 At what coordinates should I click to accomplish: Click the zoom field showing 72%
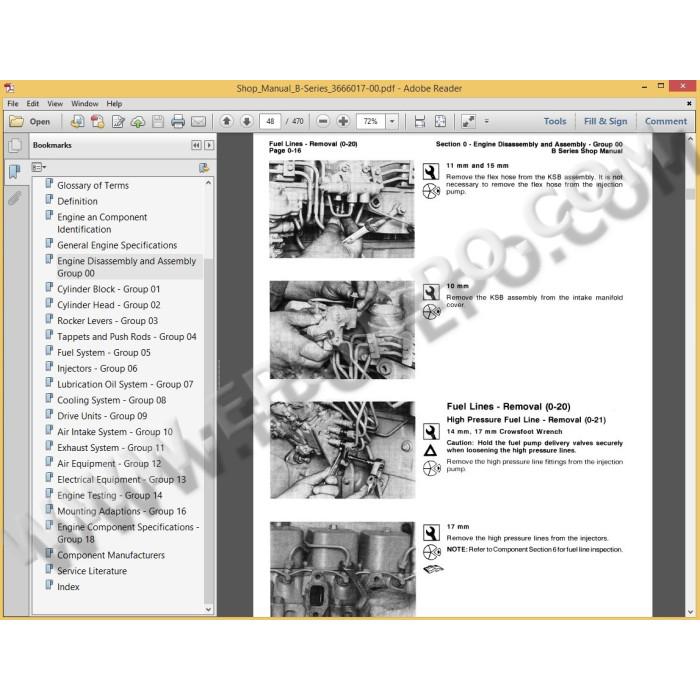pyautogui.click(x=371, y=121)
